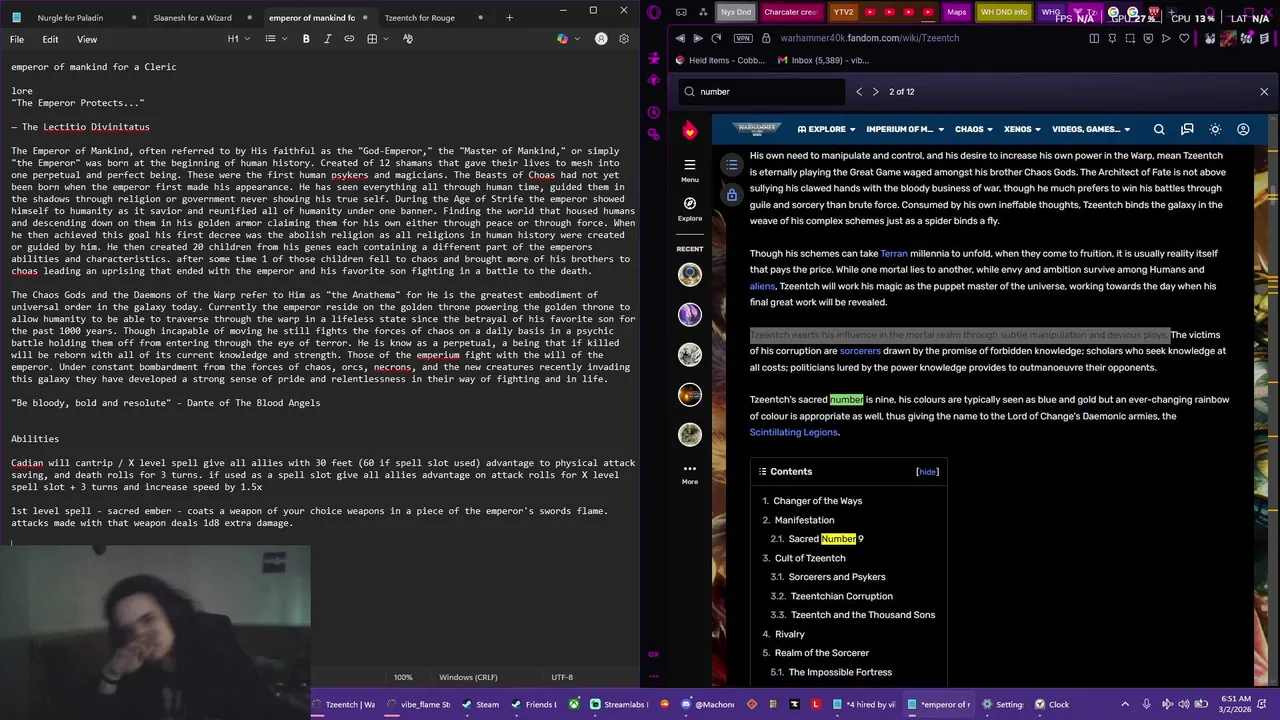Follow the sorcerers link
The width and height of the screenshot is (1280, 720).
pos(860,351)
